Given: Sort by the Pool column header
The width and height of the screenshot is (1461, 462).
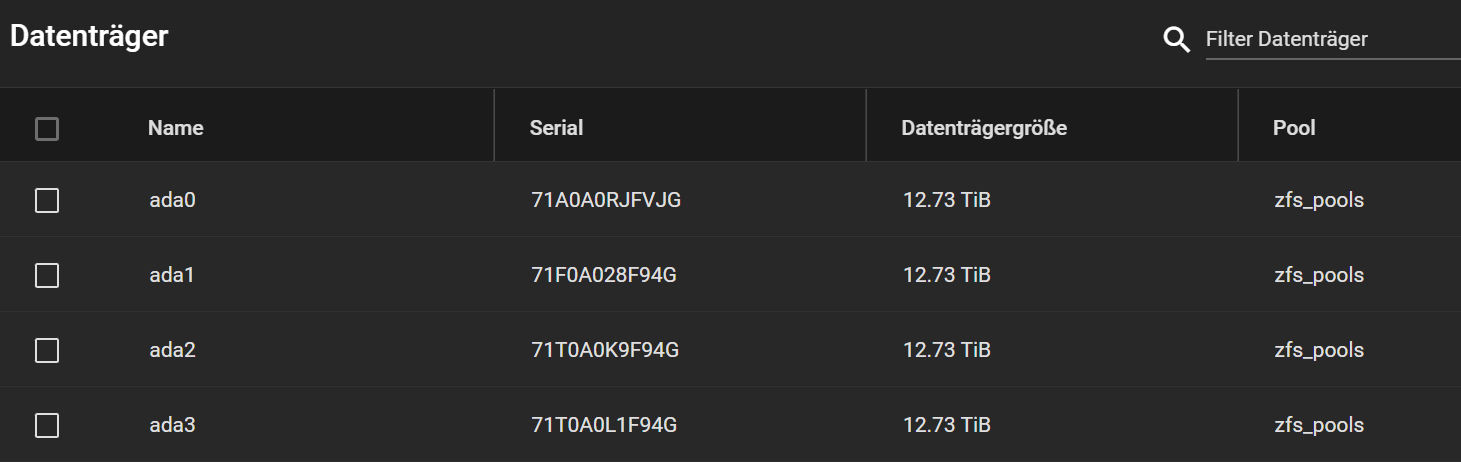Looking at the screenshot, I should (x=1294, y=128).
